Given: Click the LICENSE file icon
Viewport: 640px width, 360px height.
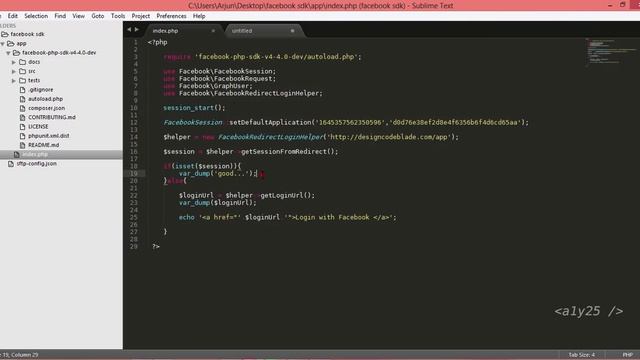Looking at the screenshot, I should (x=22, y=127).
